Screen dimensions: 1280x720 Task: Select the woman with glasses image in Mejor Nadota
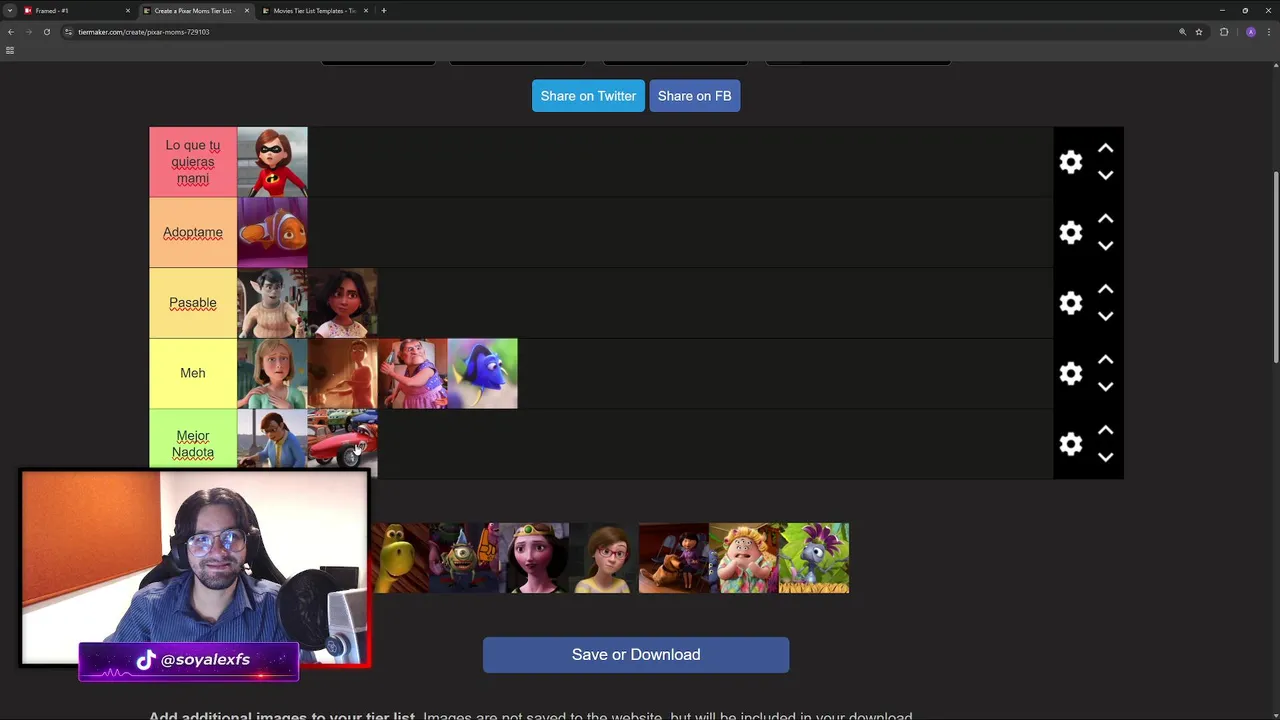[x=272, y=438]
